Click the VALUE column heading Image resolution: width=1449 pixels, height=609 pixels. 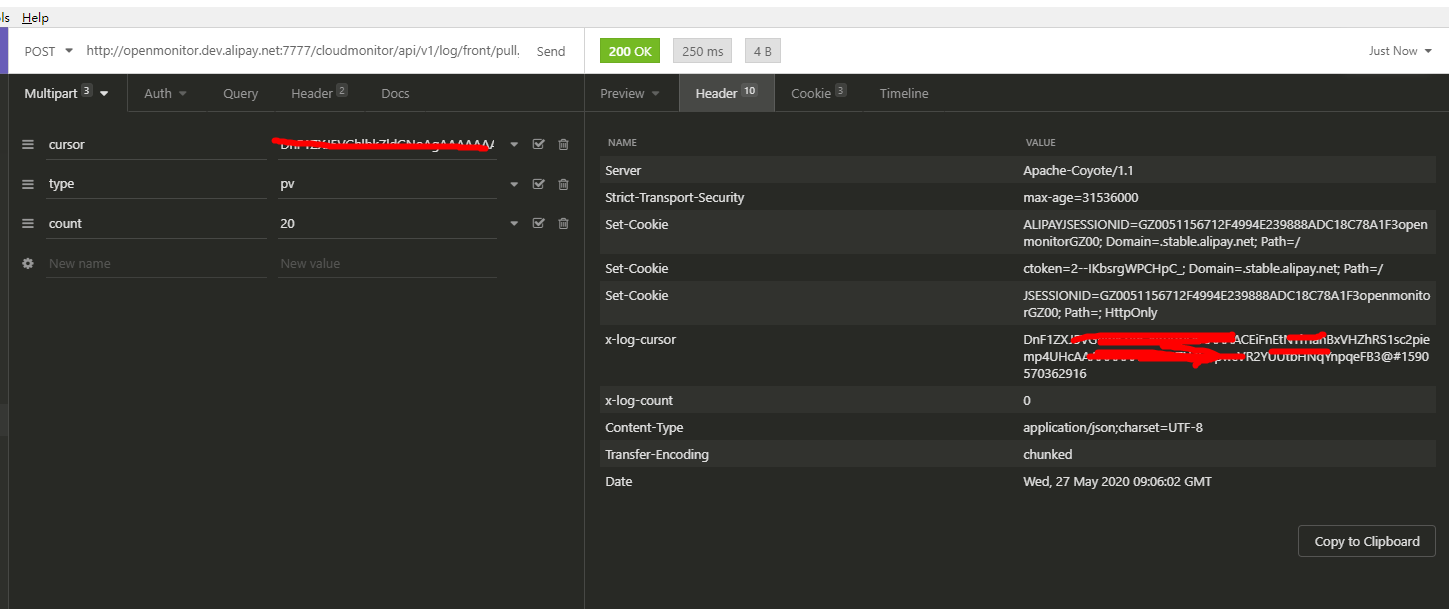pos(1040,143)
